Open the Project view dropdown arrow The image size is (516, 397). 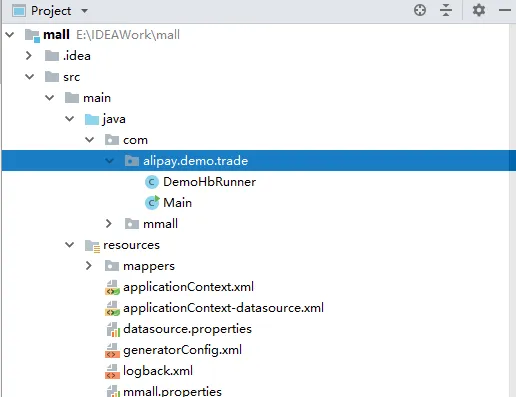coord(85,11)
